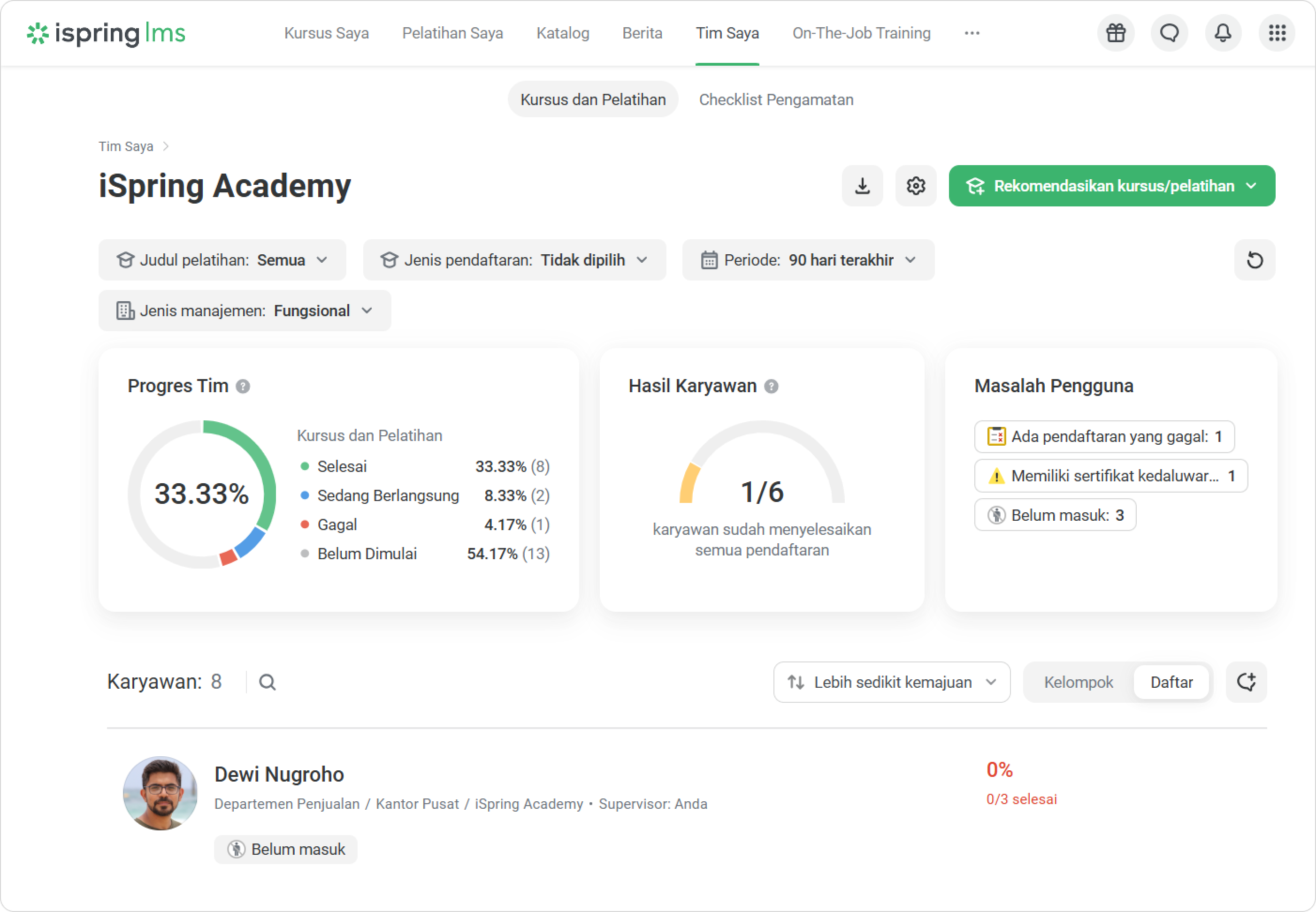Download the team report
Screen dimensions: 1316x912
click(x=862, y=186)
